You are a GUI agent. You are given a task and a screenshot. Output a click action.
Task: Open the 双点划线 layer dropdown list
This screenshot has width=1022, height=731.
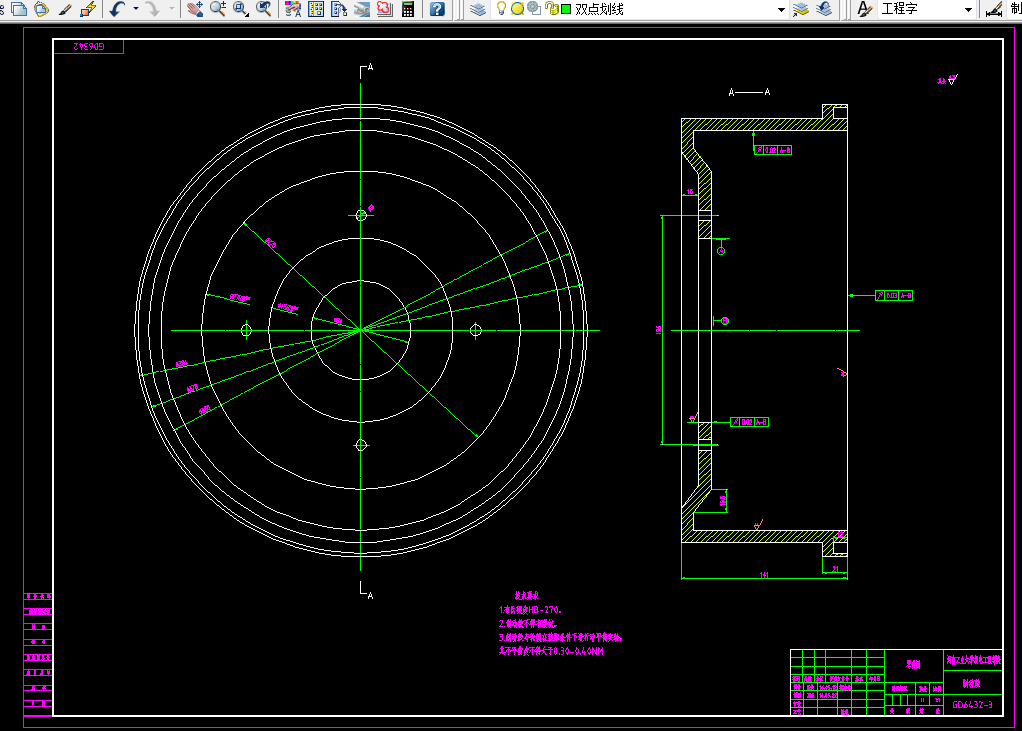click(x=781, y=10)
